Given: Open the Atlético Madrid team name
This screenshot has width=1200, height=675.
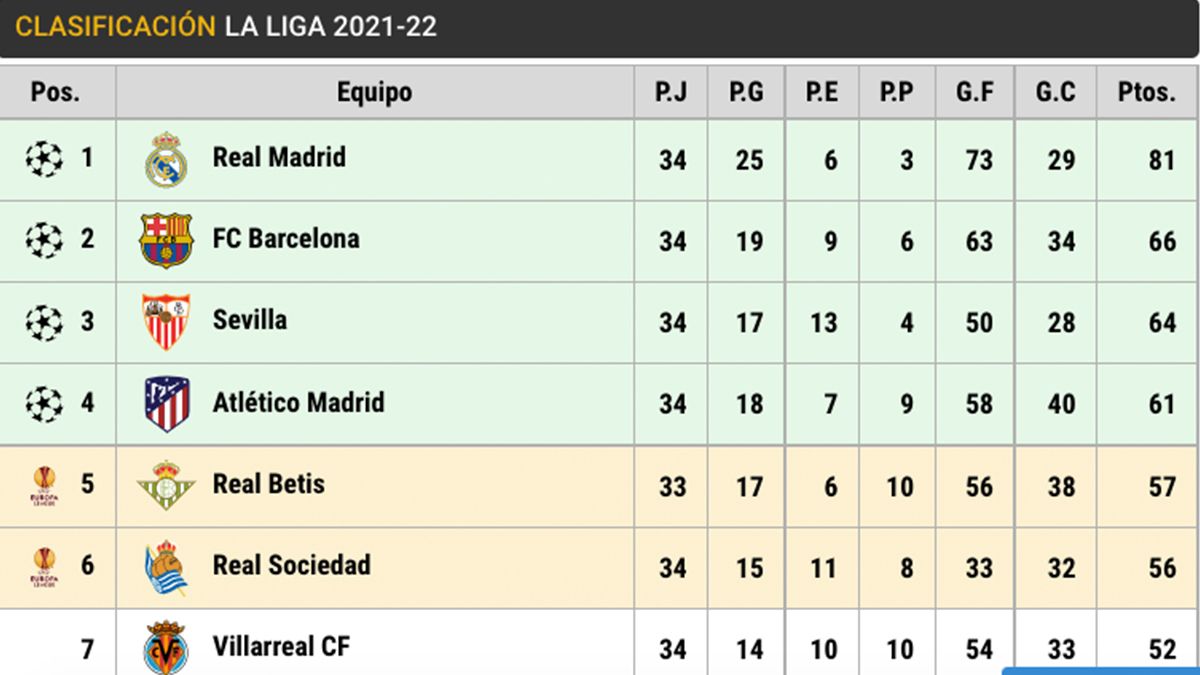Looking at the screenshot, I should point(298,403).
